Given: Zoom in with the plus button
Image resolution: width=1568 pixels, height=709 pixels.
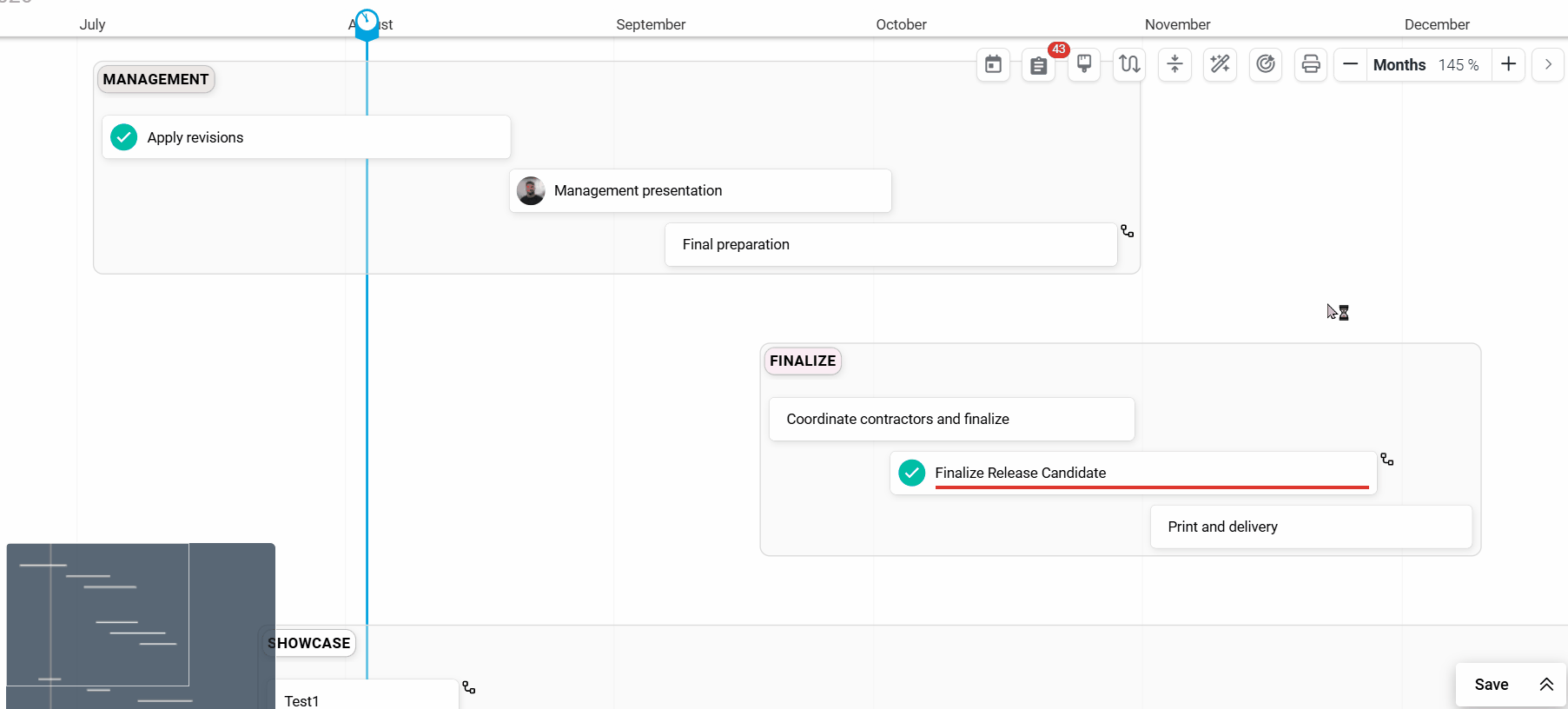Looking at the screenshot, I should pyautogui.click(x=1508, y=64).
